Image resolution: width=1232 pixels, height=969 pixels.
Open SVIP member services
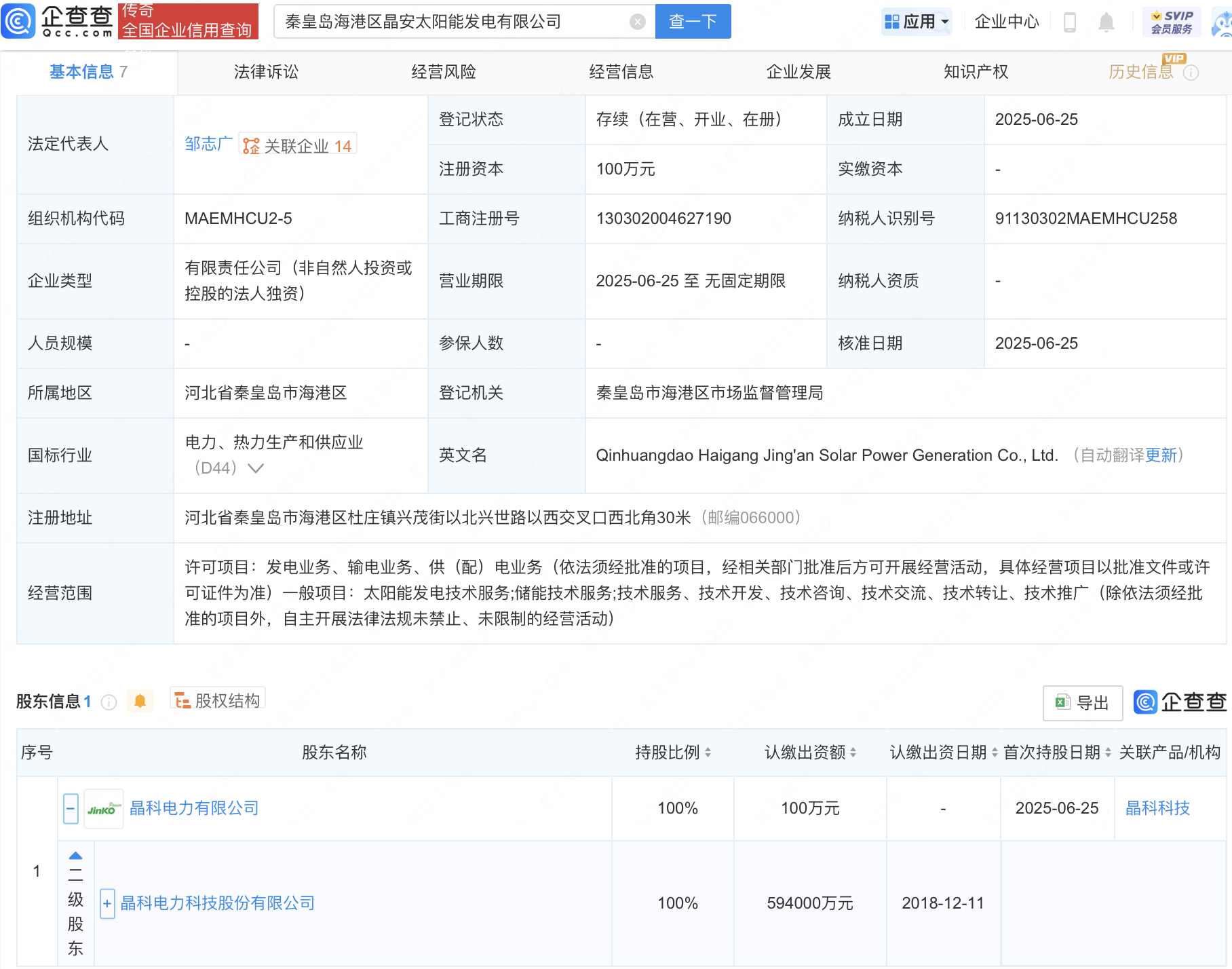click(1172, 22)
